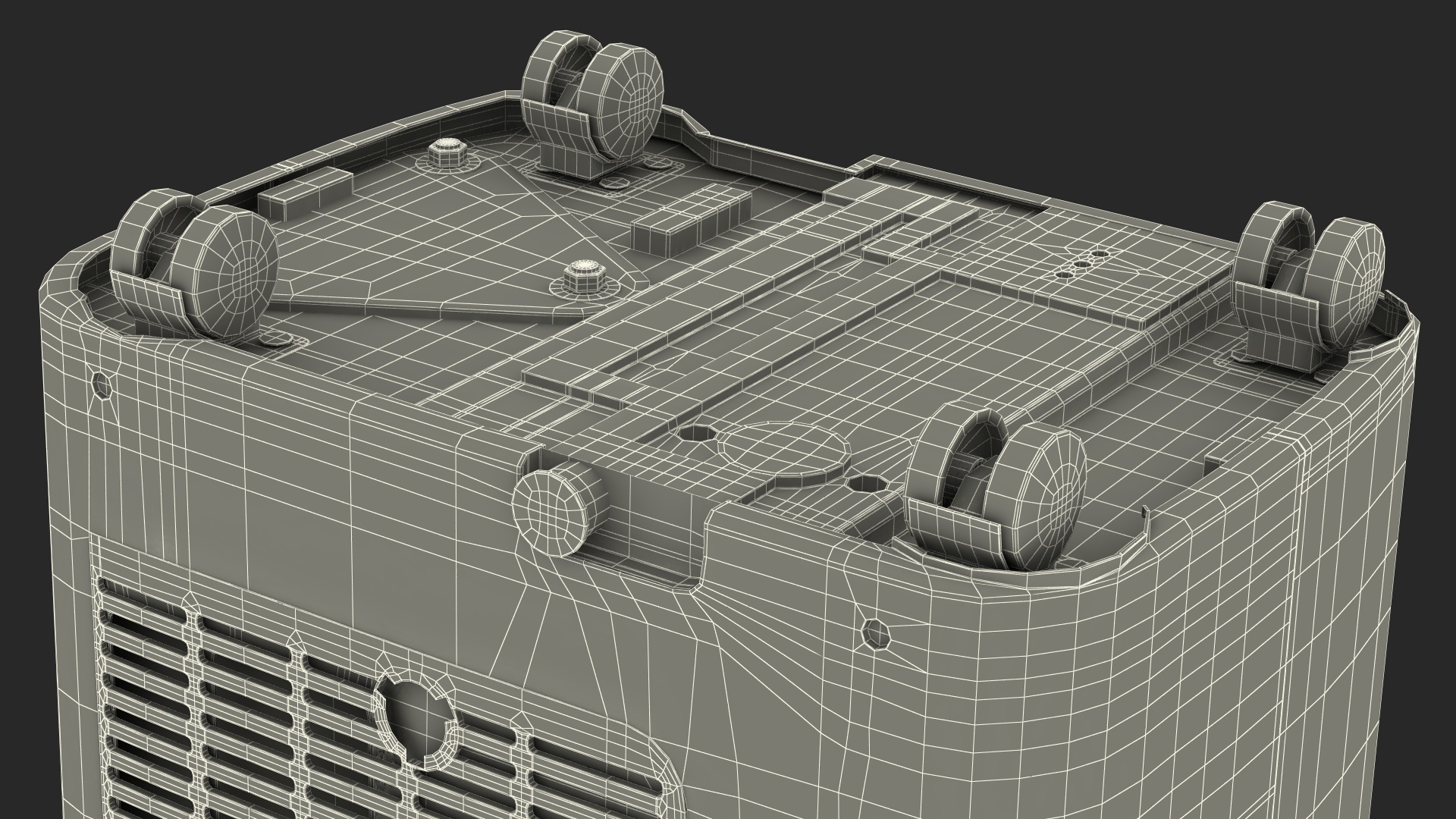Select the front caster wheel near the oval plate
The width and height of the screenshot is (1456, 819).
point(995,488)
